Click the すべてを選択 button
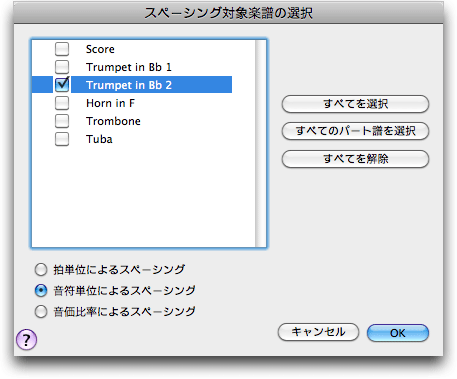This screenshot has width=457, height=379. (x=355, y=104)
